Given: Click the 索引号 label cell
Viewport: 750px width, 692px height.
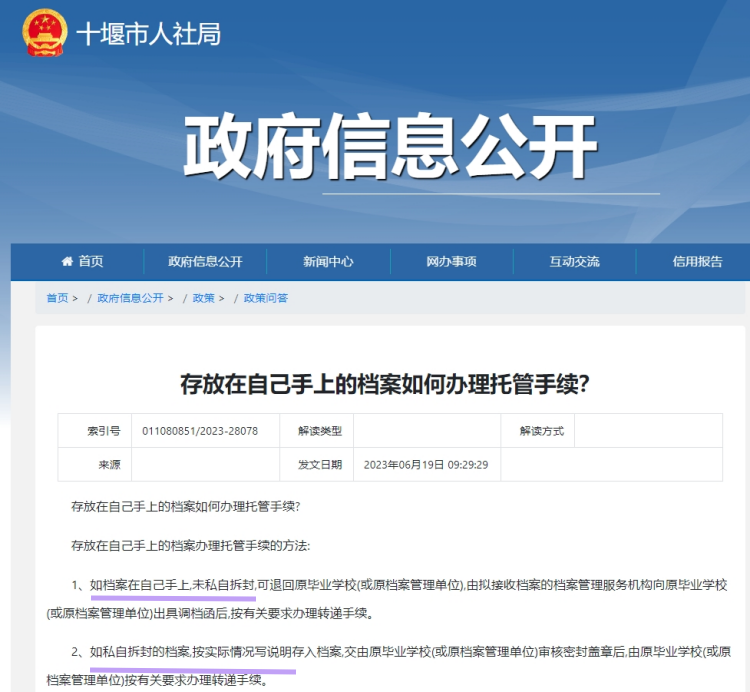Looking at the screenshot, I should 103,431.
